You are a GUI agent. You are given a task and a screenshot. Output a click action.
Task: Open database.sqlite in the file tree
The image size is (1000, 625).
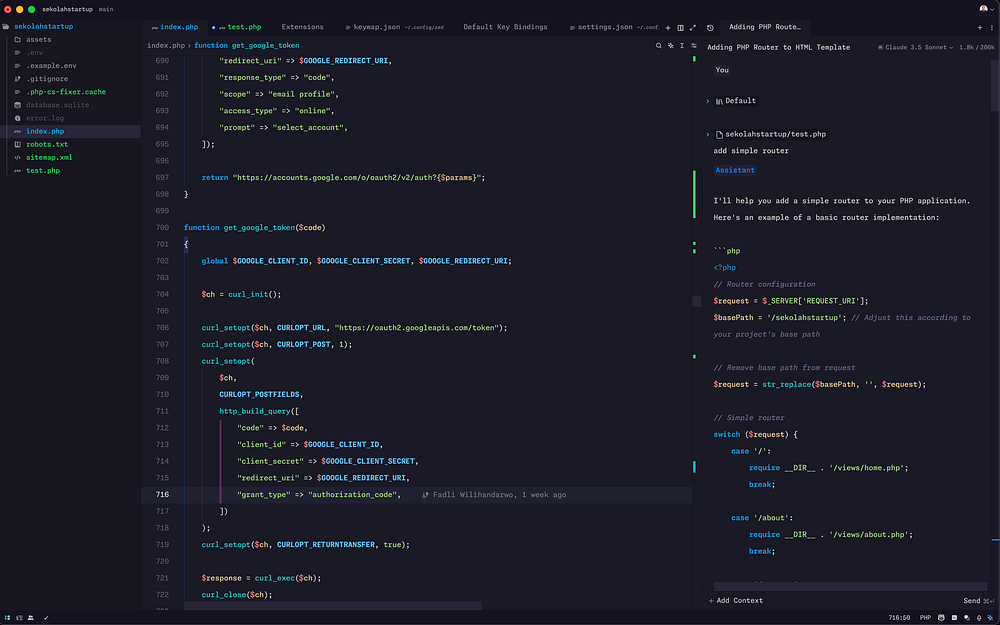pos(70,105)
